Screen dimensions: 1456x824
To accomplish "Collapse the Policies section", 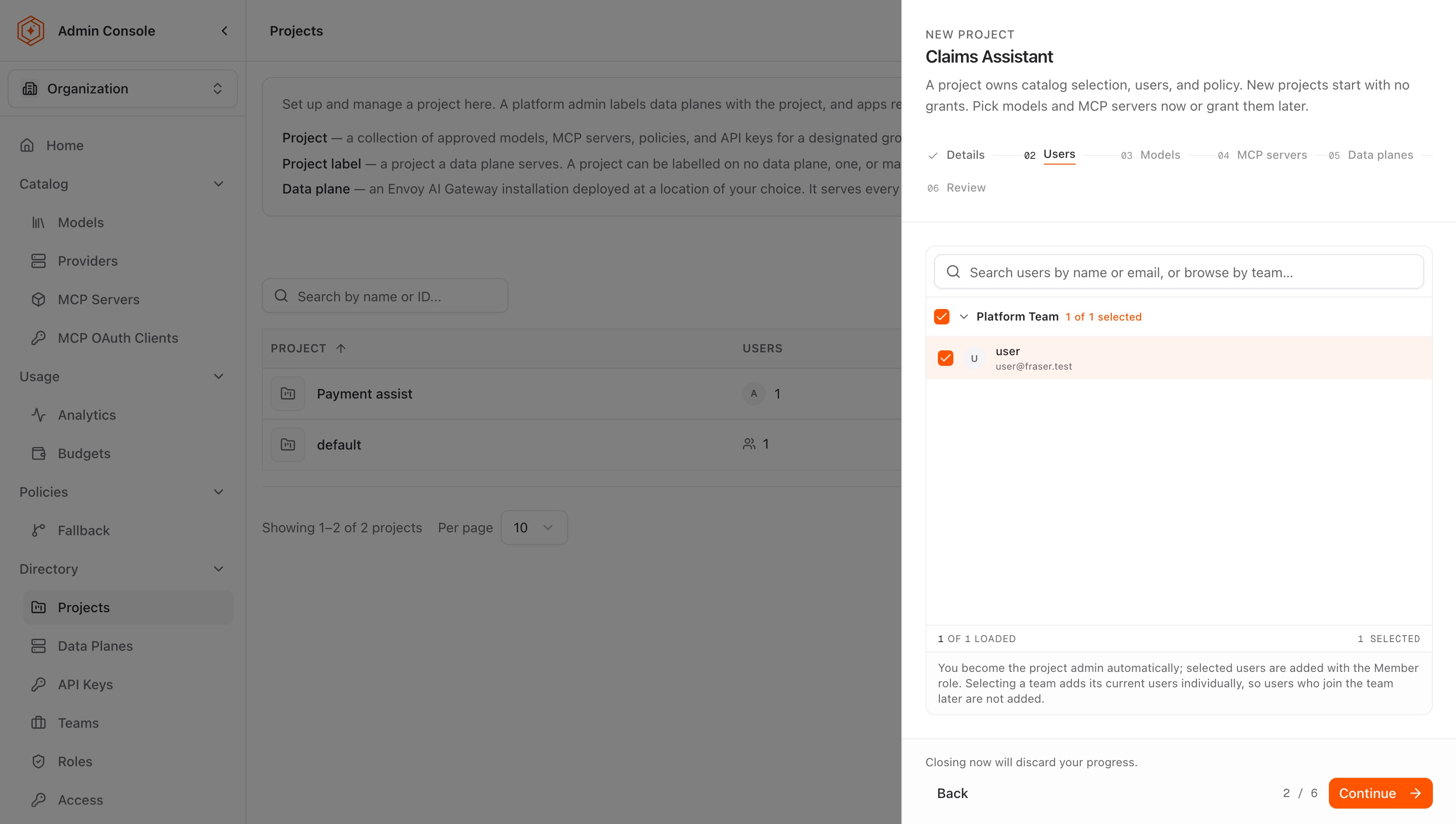I will [219, 492].
